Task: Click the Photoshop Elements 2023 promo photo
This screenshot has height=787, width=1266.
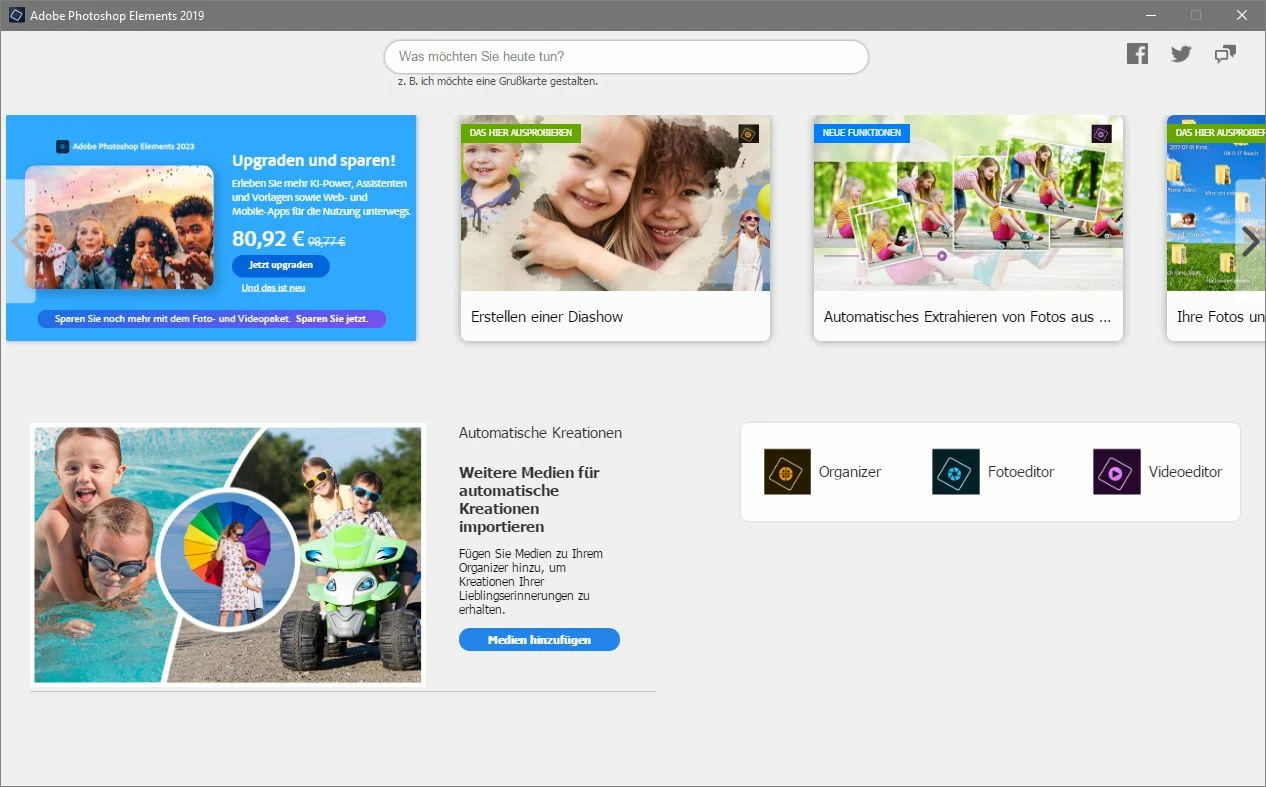Action: click(x=119, y=227)
